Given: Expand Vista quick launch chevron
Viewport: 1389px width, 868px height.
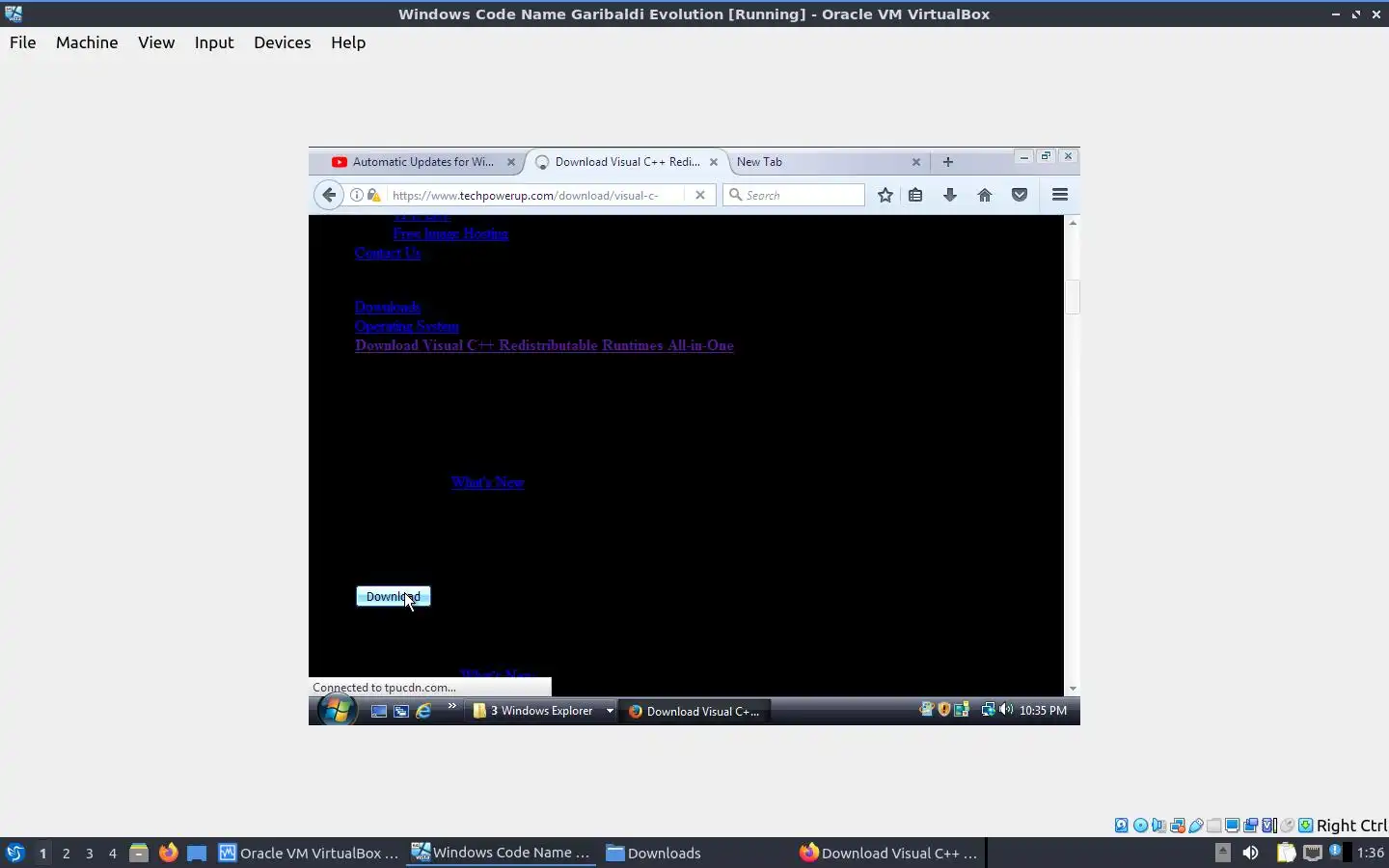Looking at the screenshot, I should click(x=451, y=706).
